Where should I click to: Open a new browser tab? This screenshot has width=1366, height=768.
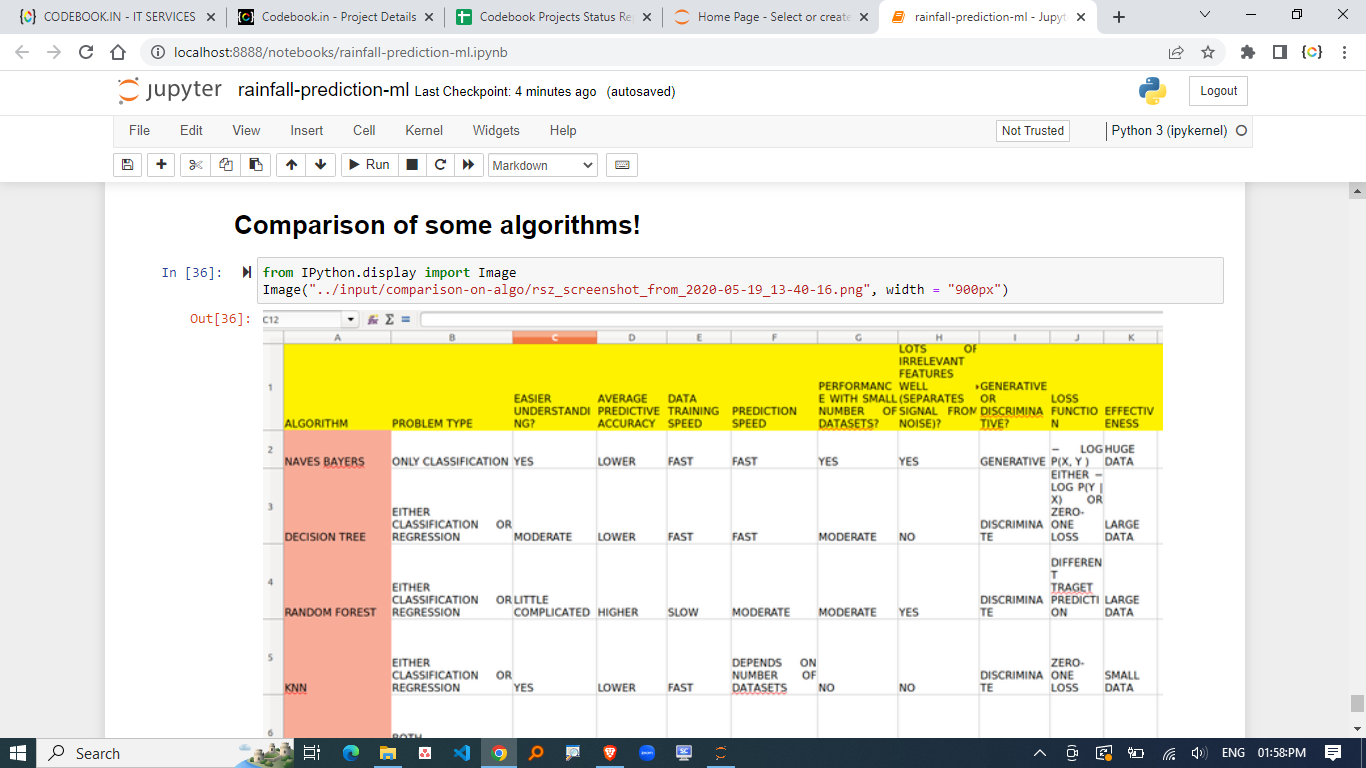1119,17
